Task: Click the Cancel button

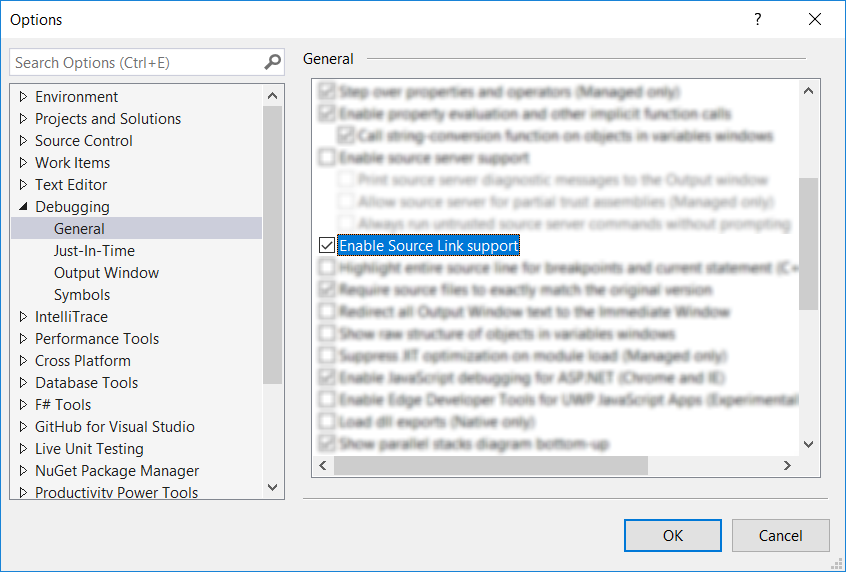Action: click(x=780, y=535)
